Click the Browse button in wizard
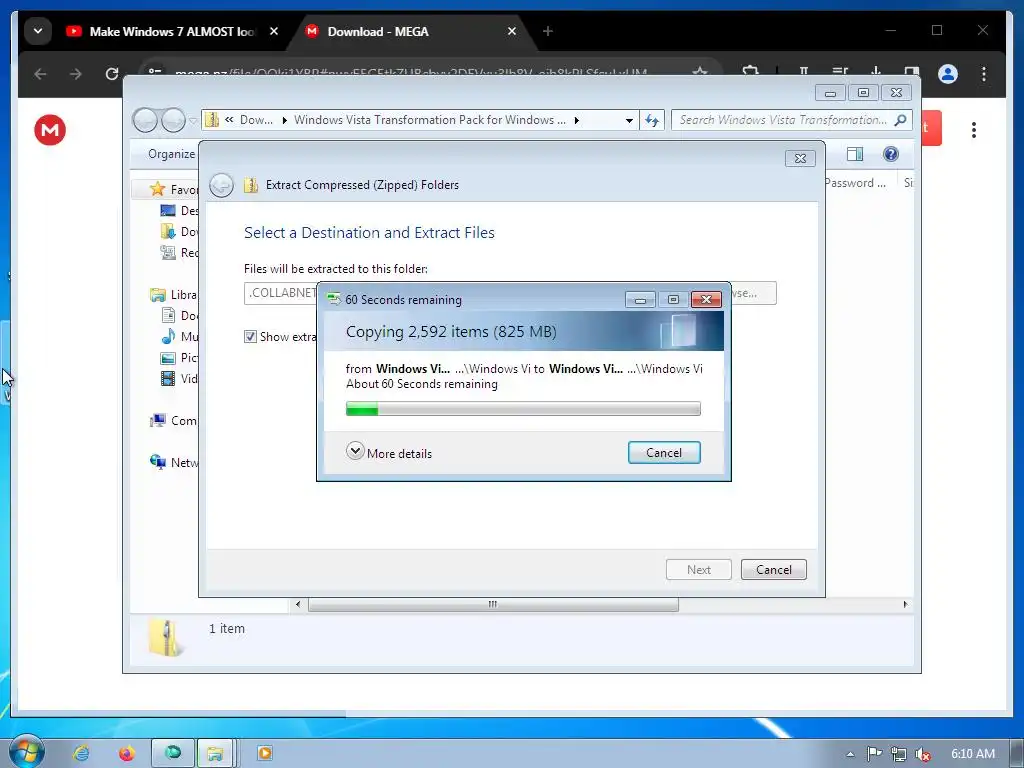1024x768 pixels. pos(754,293)
